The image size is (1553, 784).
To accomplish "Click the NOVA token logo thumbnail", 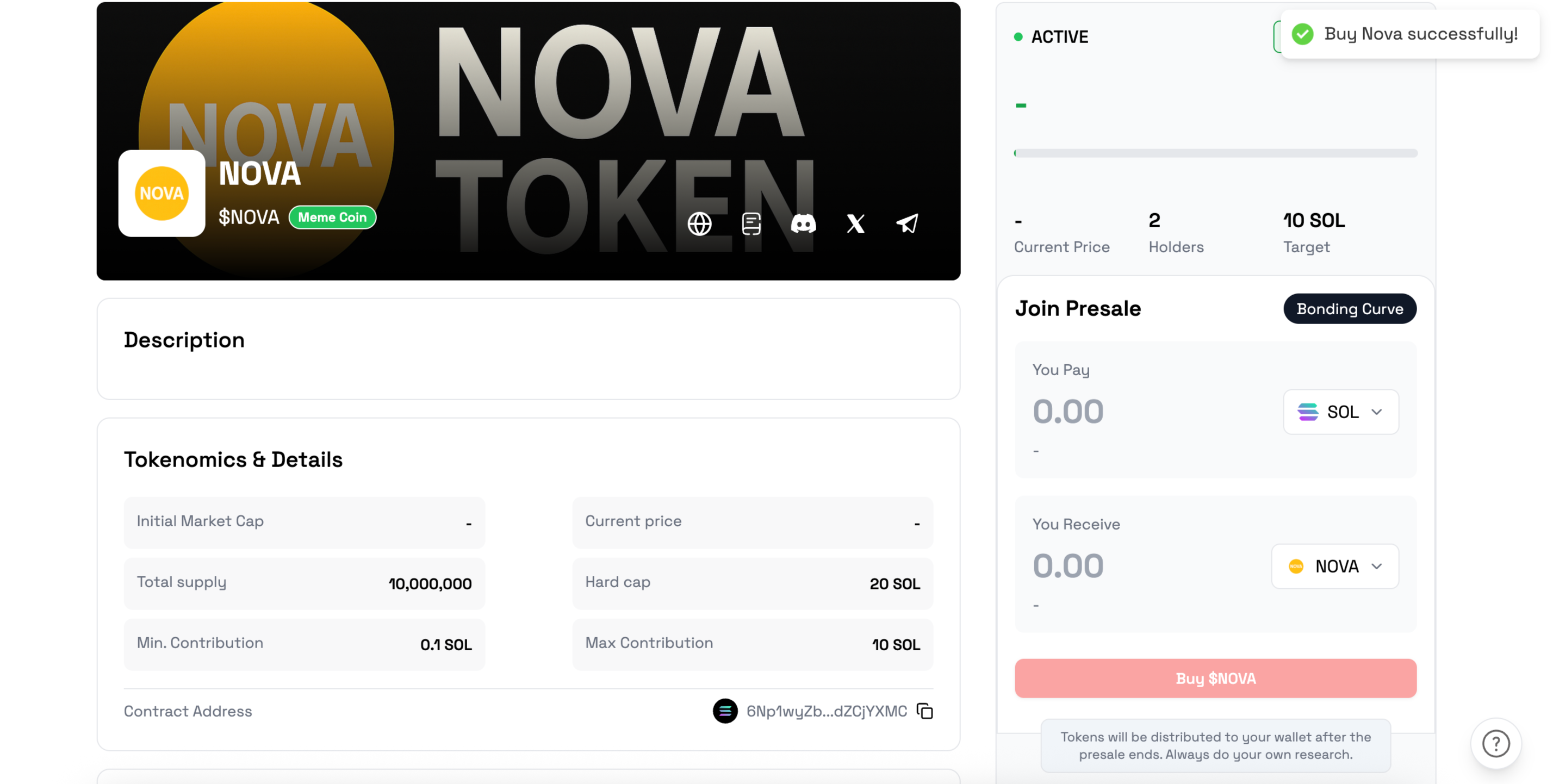I will coord(161,194).
